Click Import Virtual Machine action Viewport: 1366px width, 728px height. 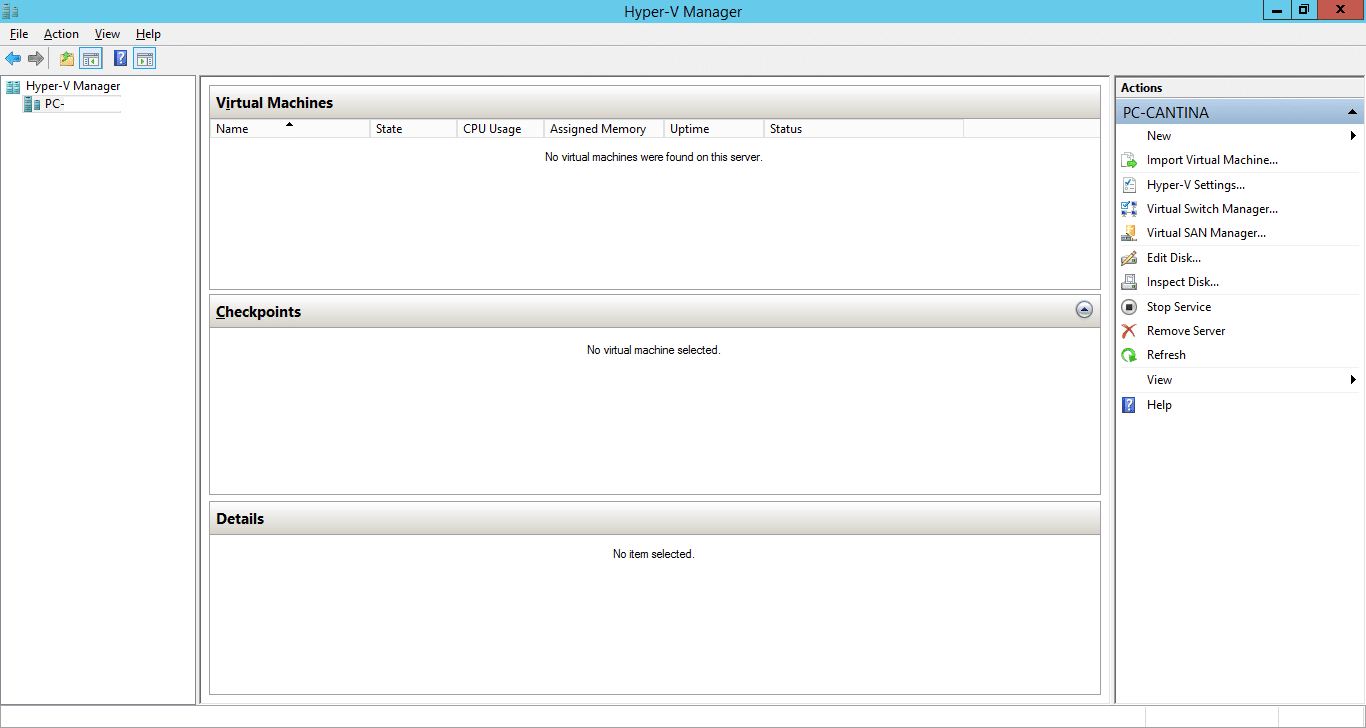1212,160
